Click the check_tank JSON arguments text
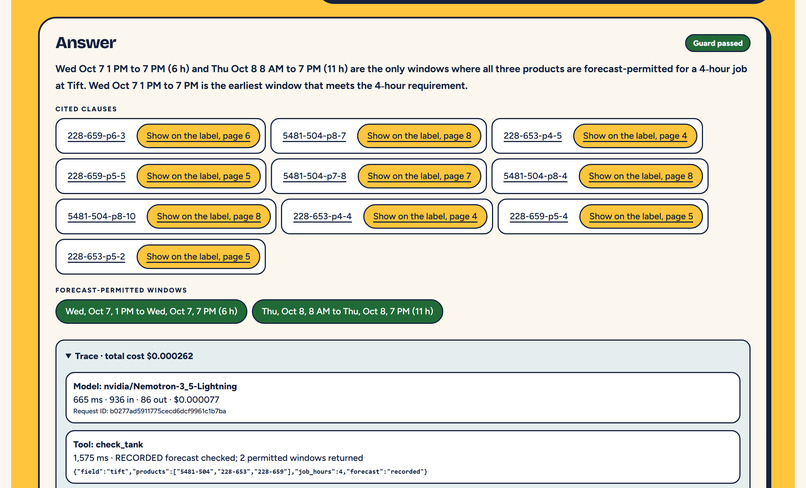The image size is (806, 488). pyautogui.click(x=250, y=472)
